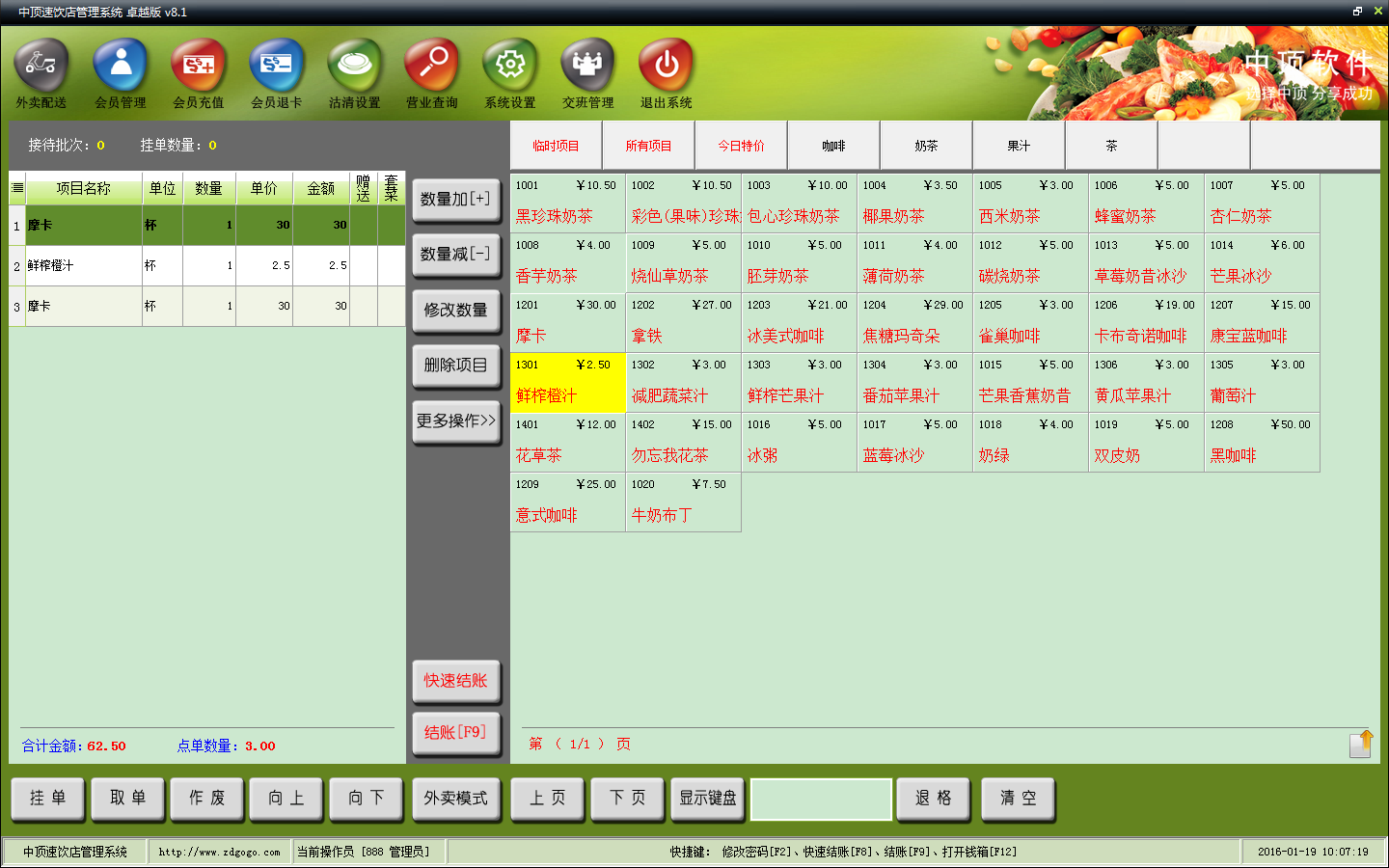Open 系统设置 gear icon
The height and width of the screenshot is (868, 1389).
point(509,66)
